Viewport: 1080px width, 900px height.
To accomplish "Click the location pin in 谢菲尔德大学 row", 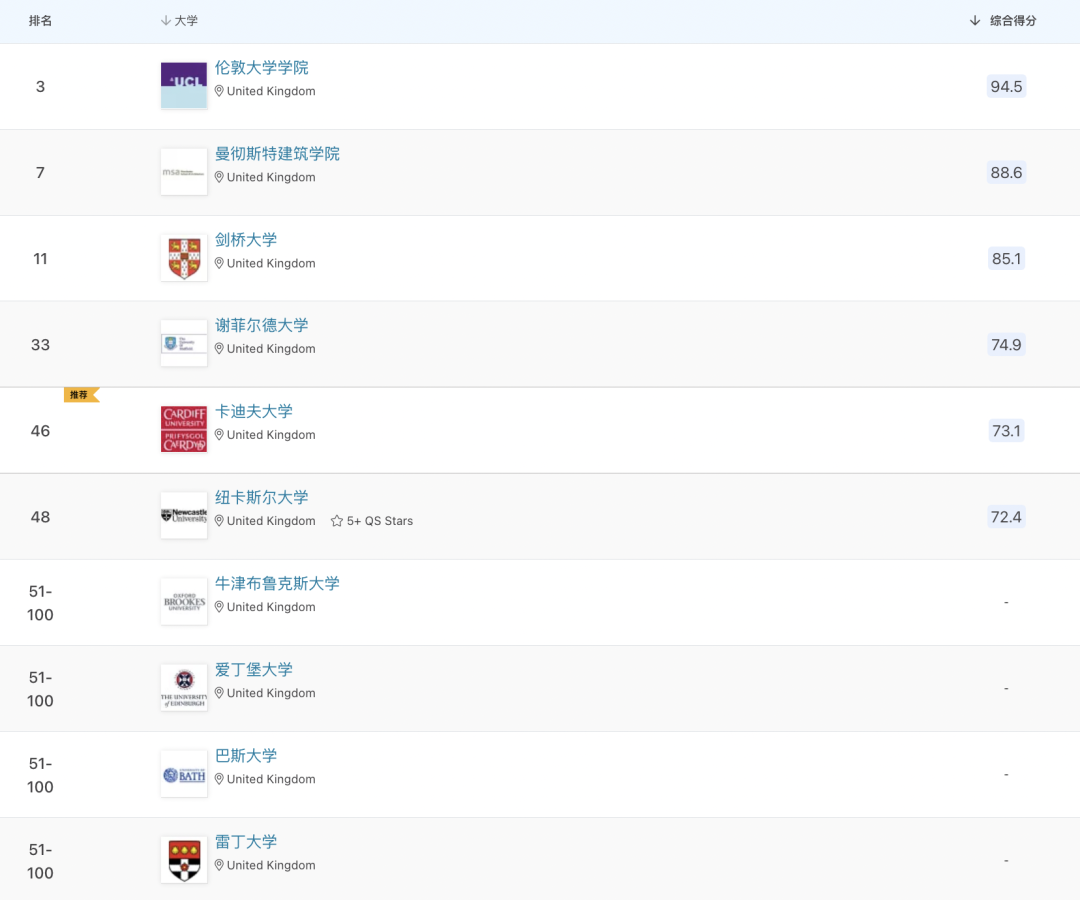I will click(x=219, y=348).
